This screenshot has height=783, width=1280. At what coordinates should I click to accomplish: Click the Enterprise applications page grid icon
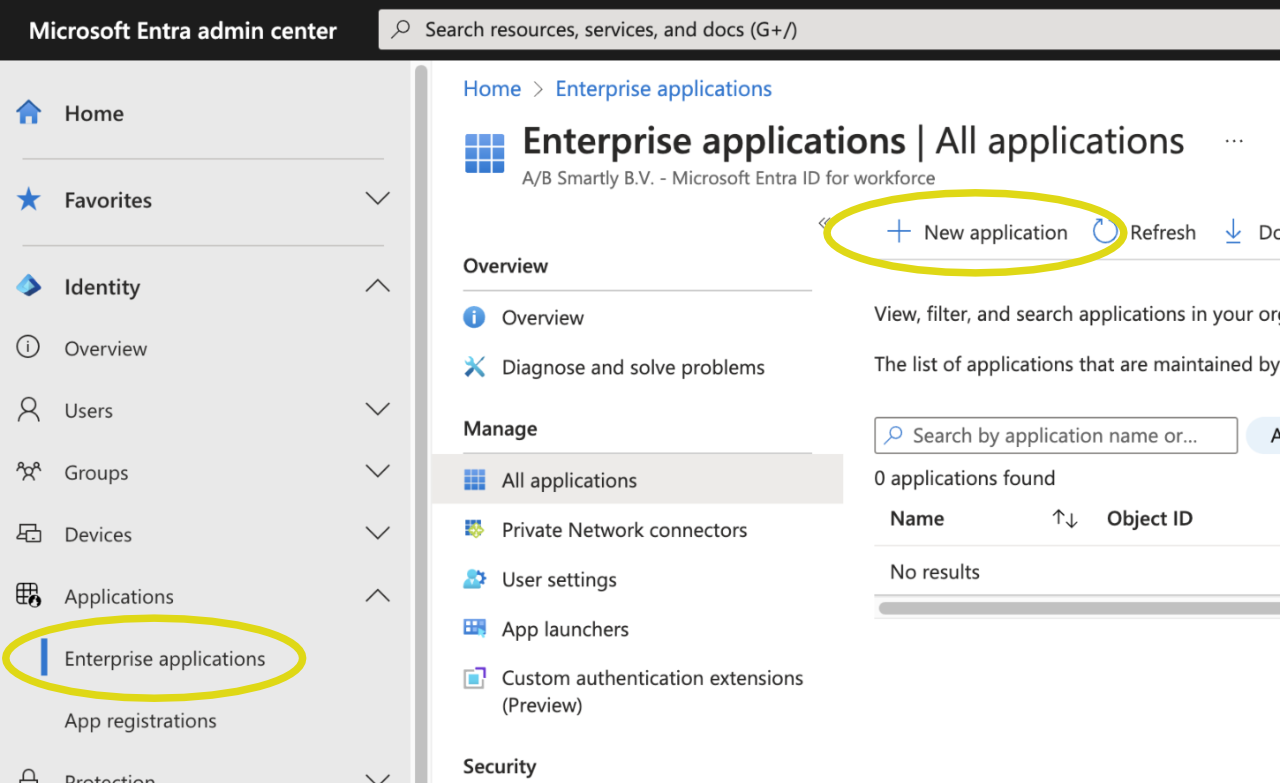(x=485, y=154)
